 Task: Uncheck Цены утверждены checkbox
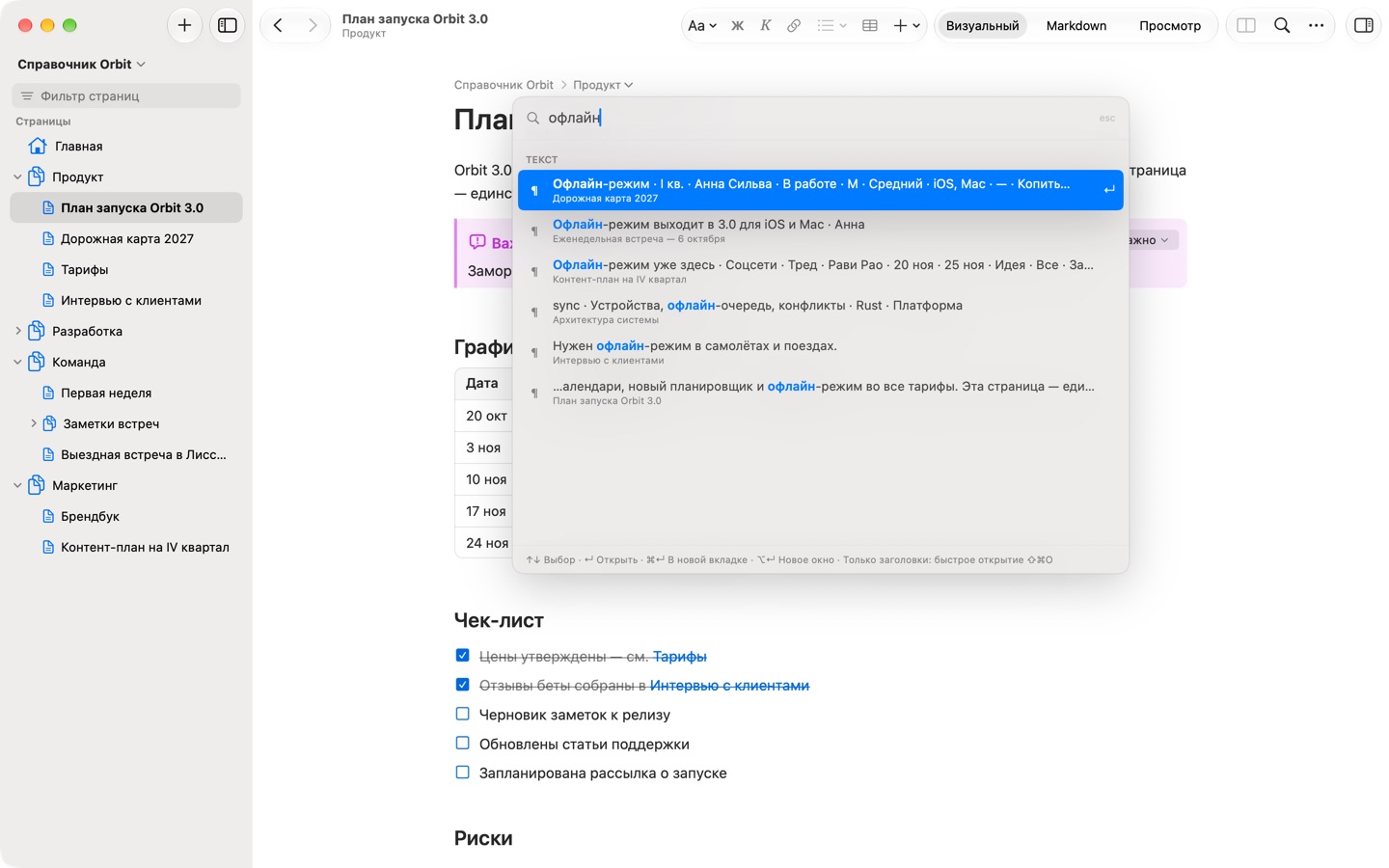(x=462, y=656)
